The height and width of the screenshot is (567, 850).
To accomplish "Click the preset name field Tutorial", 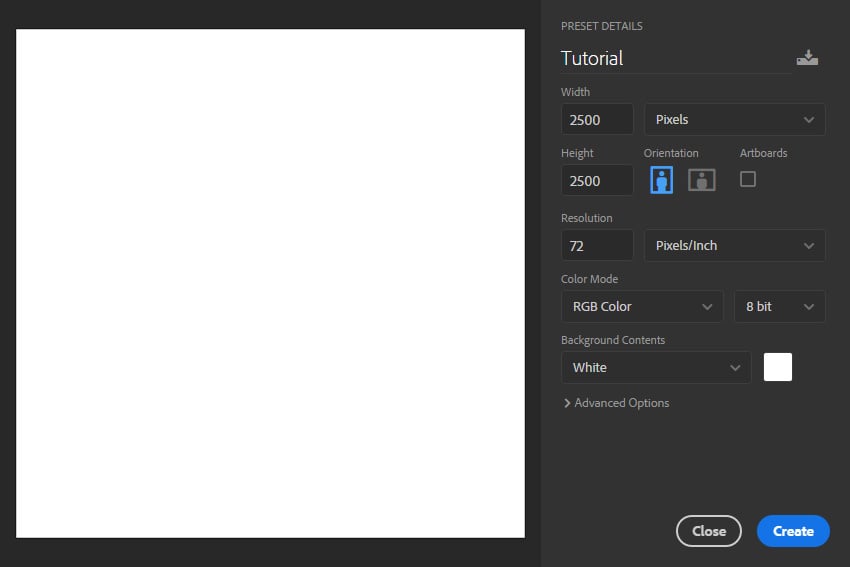I will [x=675, y=58].
